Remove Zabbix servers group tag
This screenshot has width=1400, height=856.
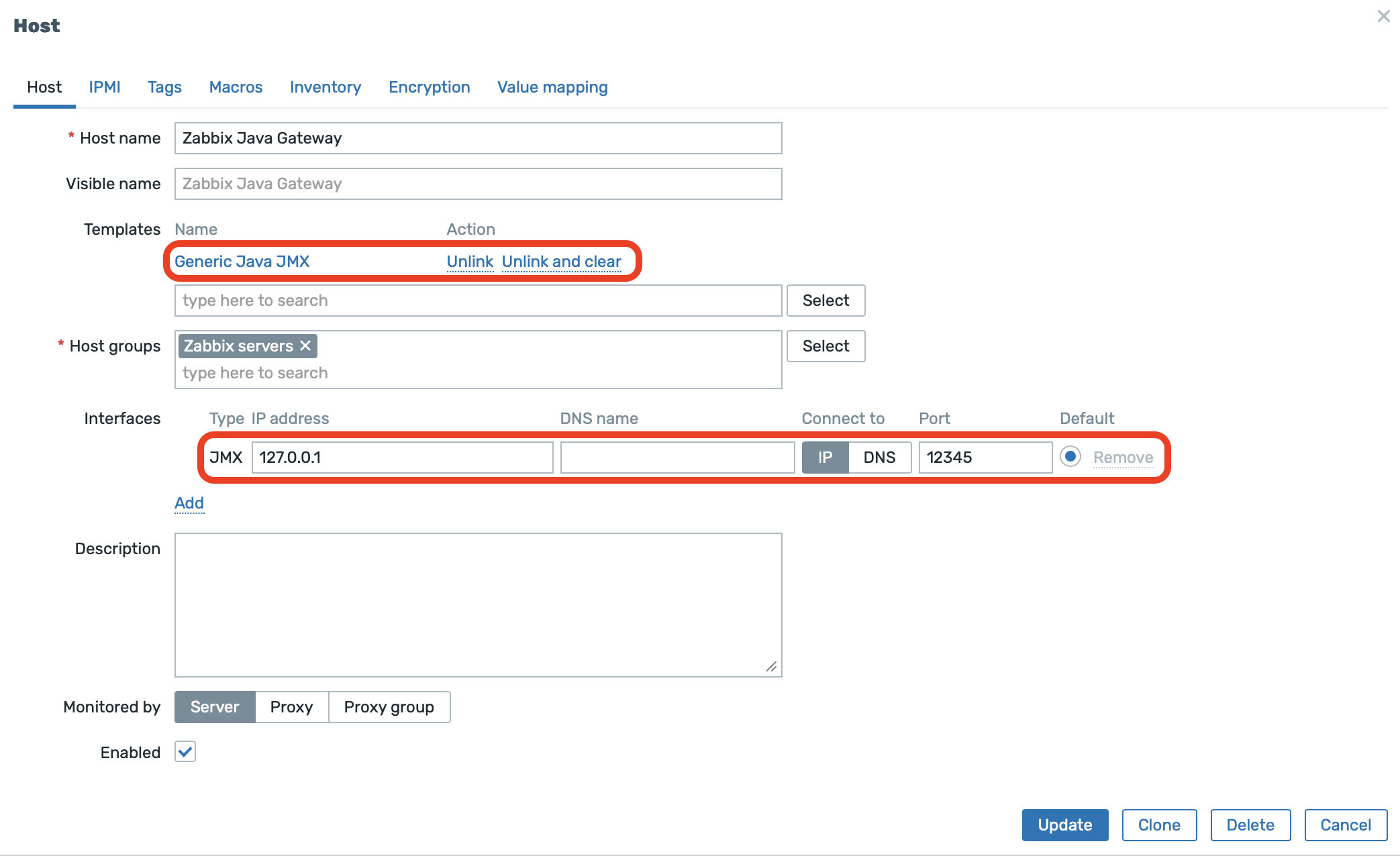tap(305, 345)
